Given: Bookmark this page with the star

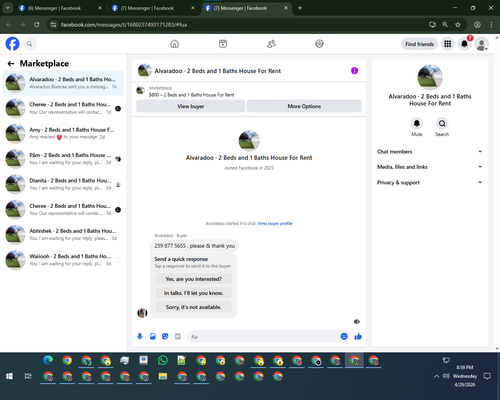Looking at the screenshot, I should (458, 25).
